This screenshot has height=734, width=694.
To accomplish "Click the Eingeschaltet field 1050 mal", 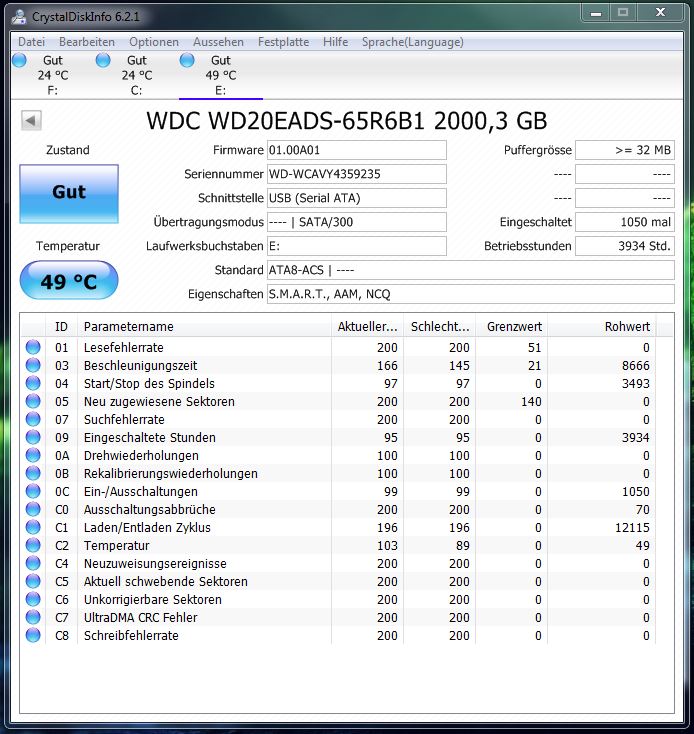I will point(625,222).
